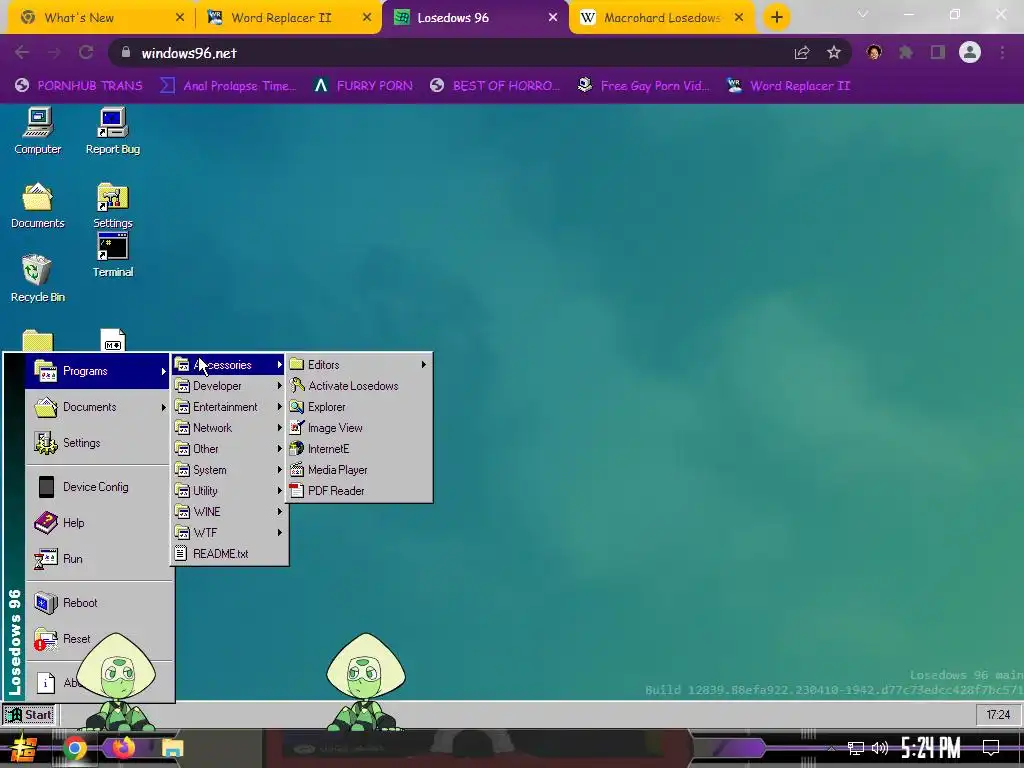Expand the Developer program group
Image resolution: width=1024 pixels, height=768 pixels.
tap(229, 386)
